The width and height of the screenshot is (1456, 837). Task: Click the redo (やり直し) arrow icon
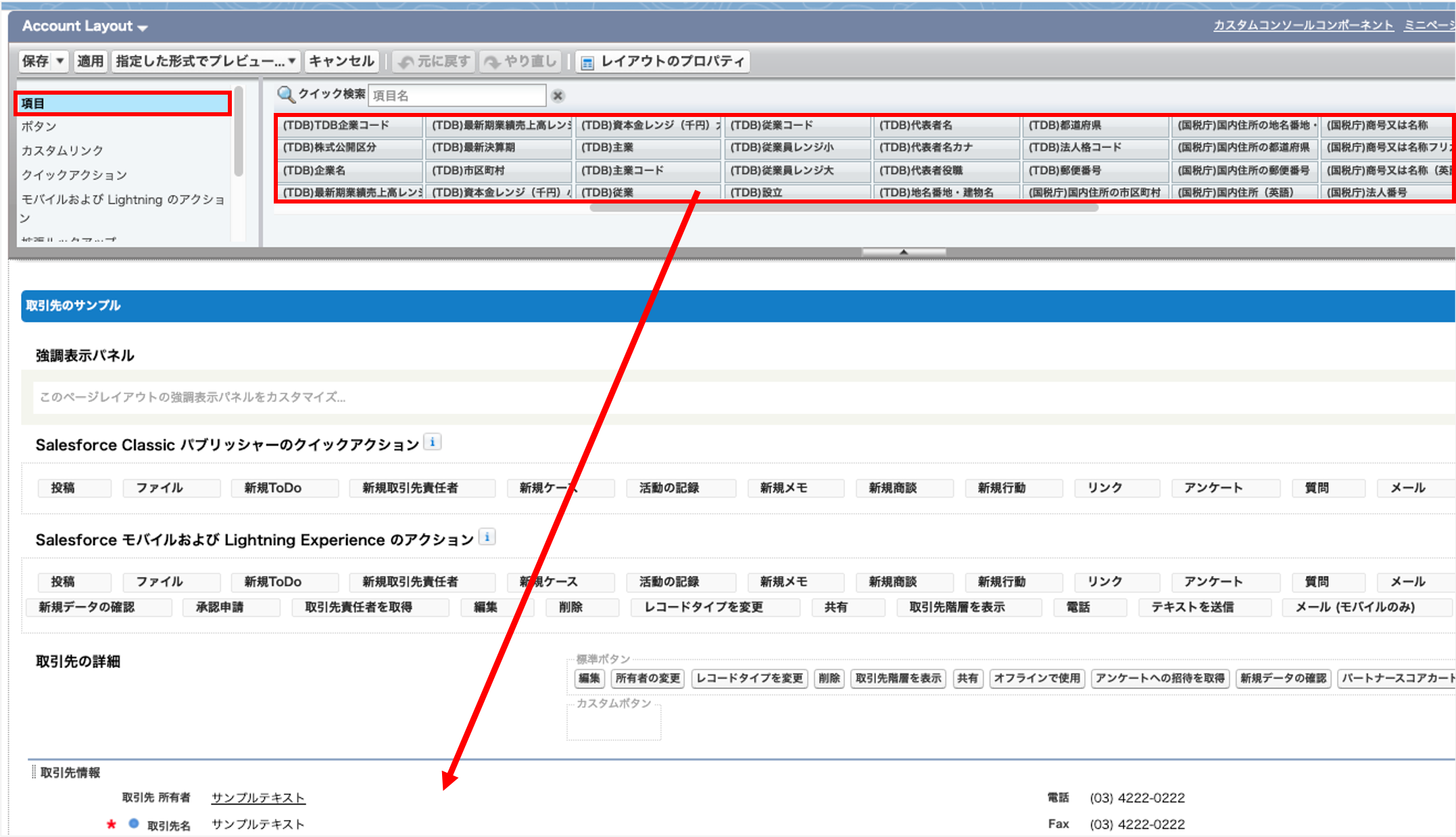point(493,62)
